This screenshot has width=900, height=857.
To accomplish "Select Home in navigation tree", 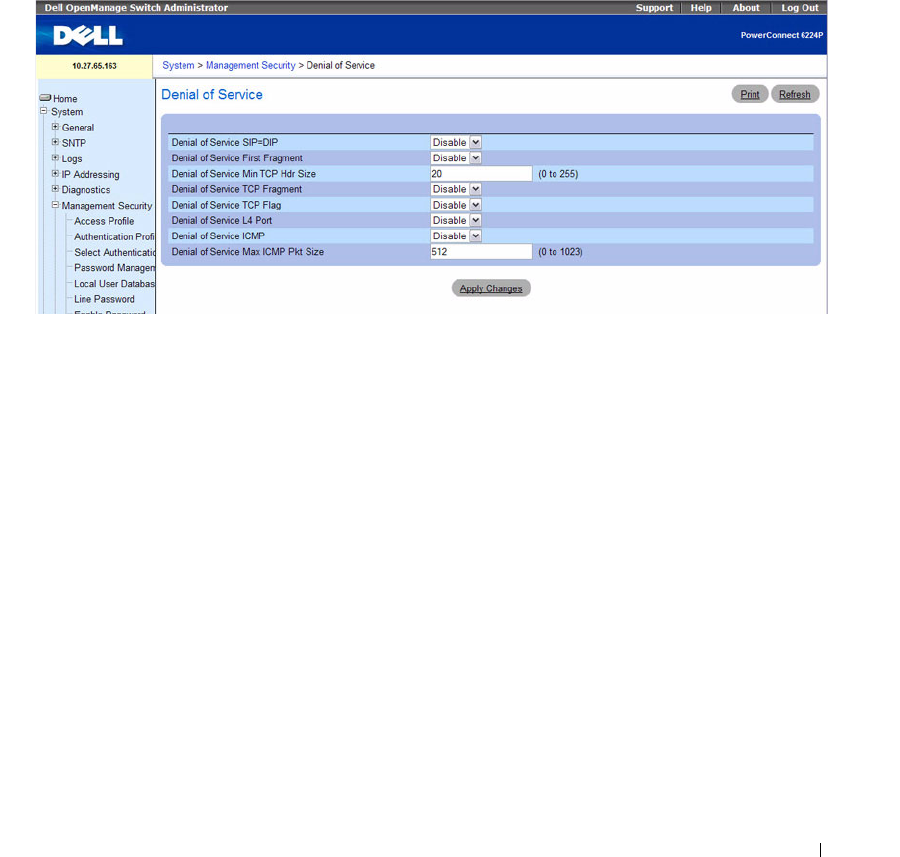I will click(65, 99).
